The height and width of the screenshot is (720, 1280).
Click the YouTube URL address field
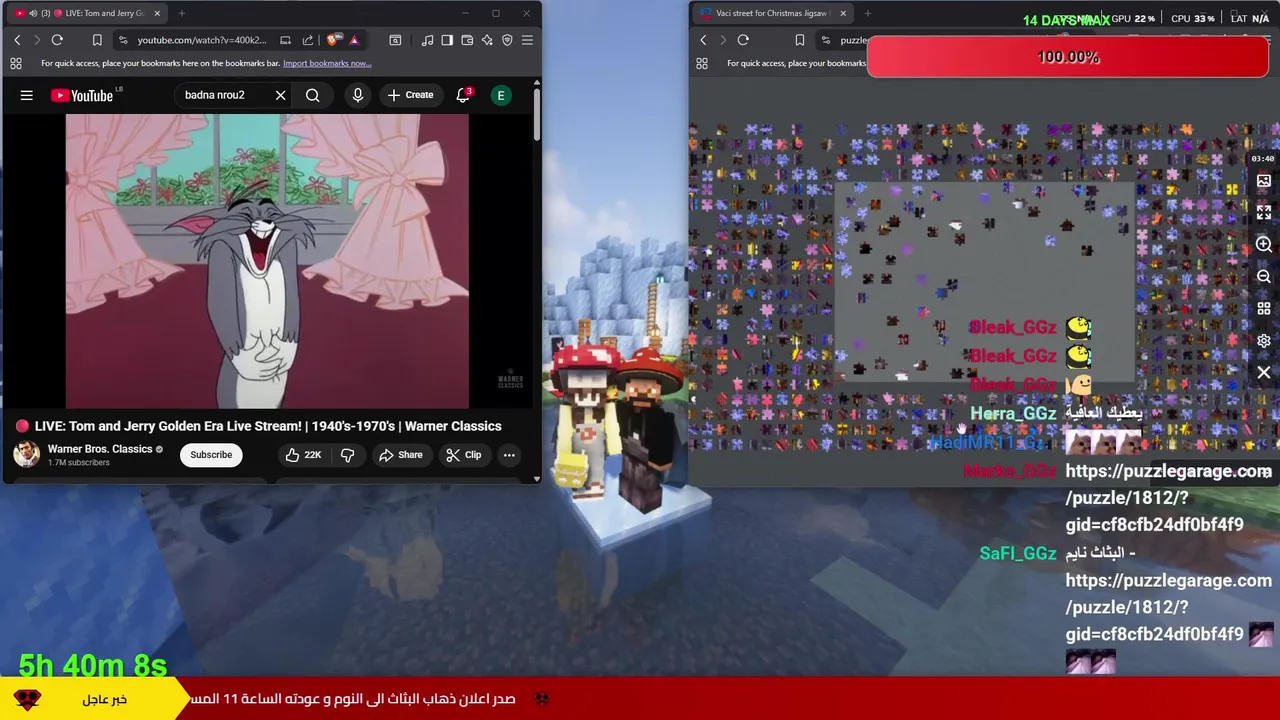[x=202, y=40]
